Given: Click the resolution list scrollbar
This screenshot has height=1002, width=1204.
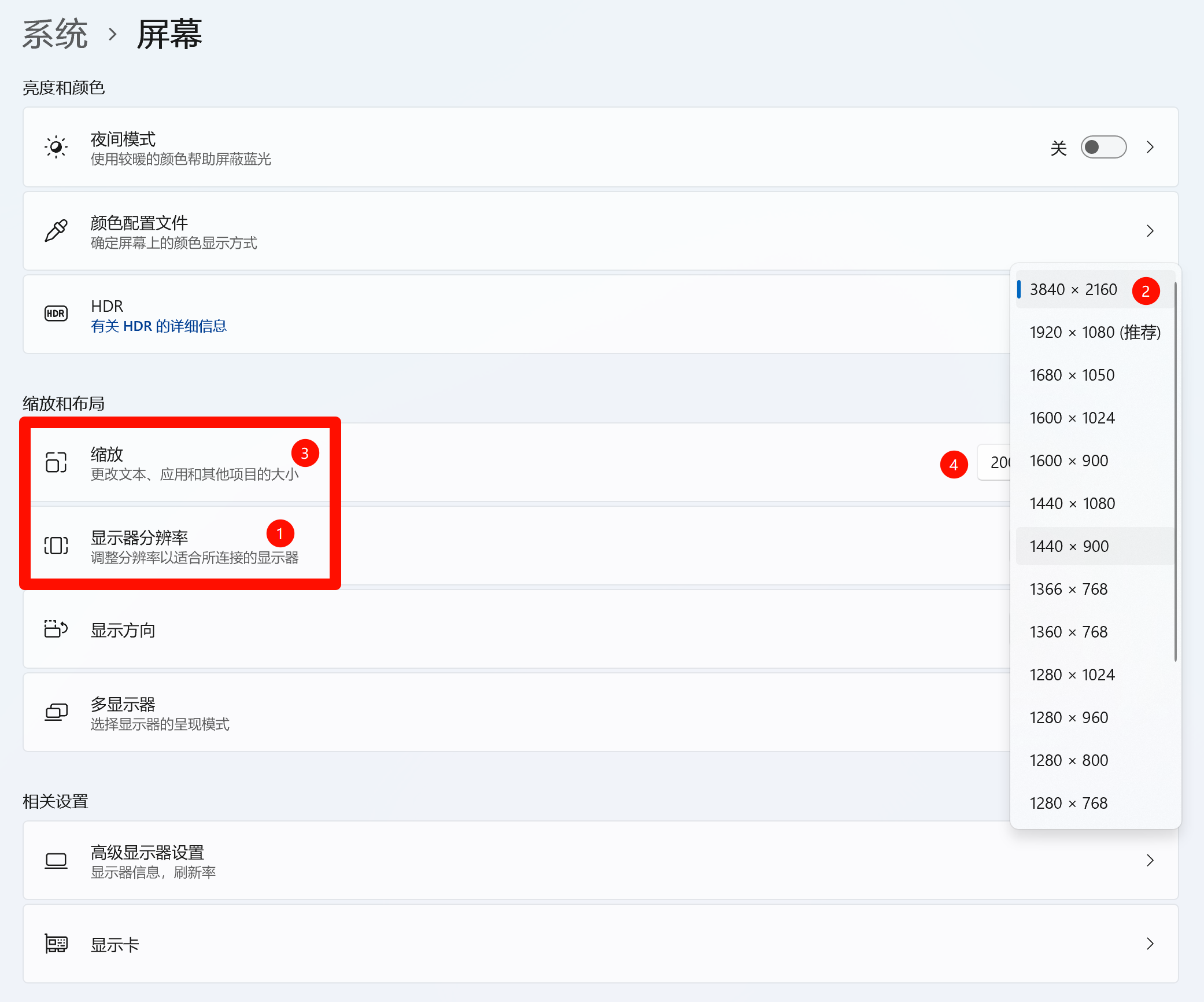Looking at the screenshot, I should (x=1175, y=471).
